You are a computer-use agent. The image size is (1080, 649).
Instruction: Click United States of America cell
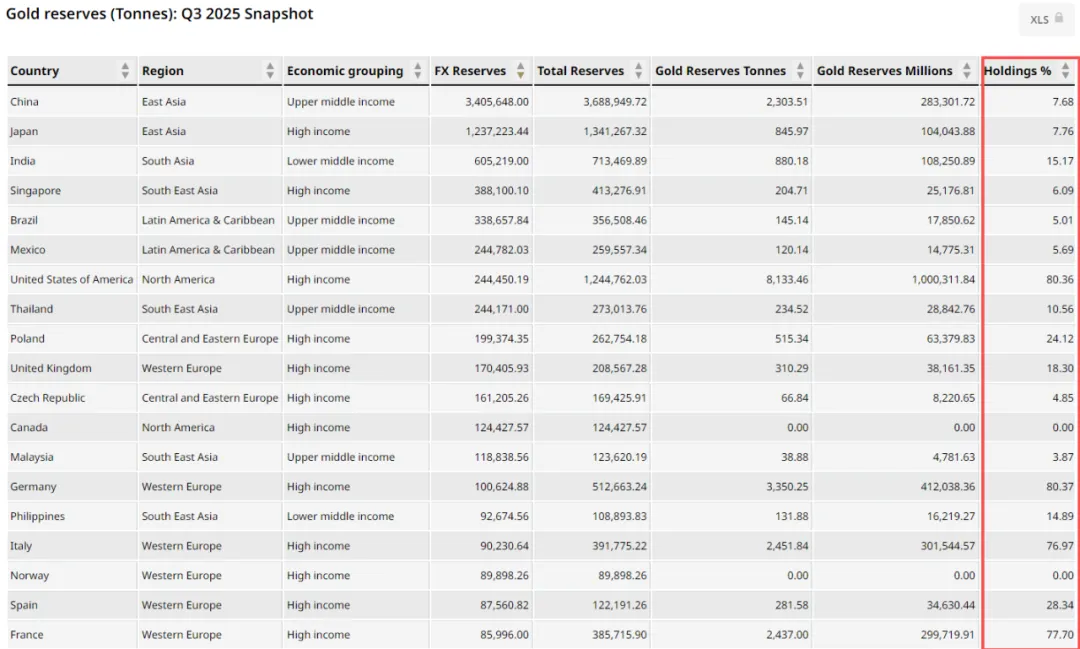(x=72, y=279)
